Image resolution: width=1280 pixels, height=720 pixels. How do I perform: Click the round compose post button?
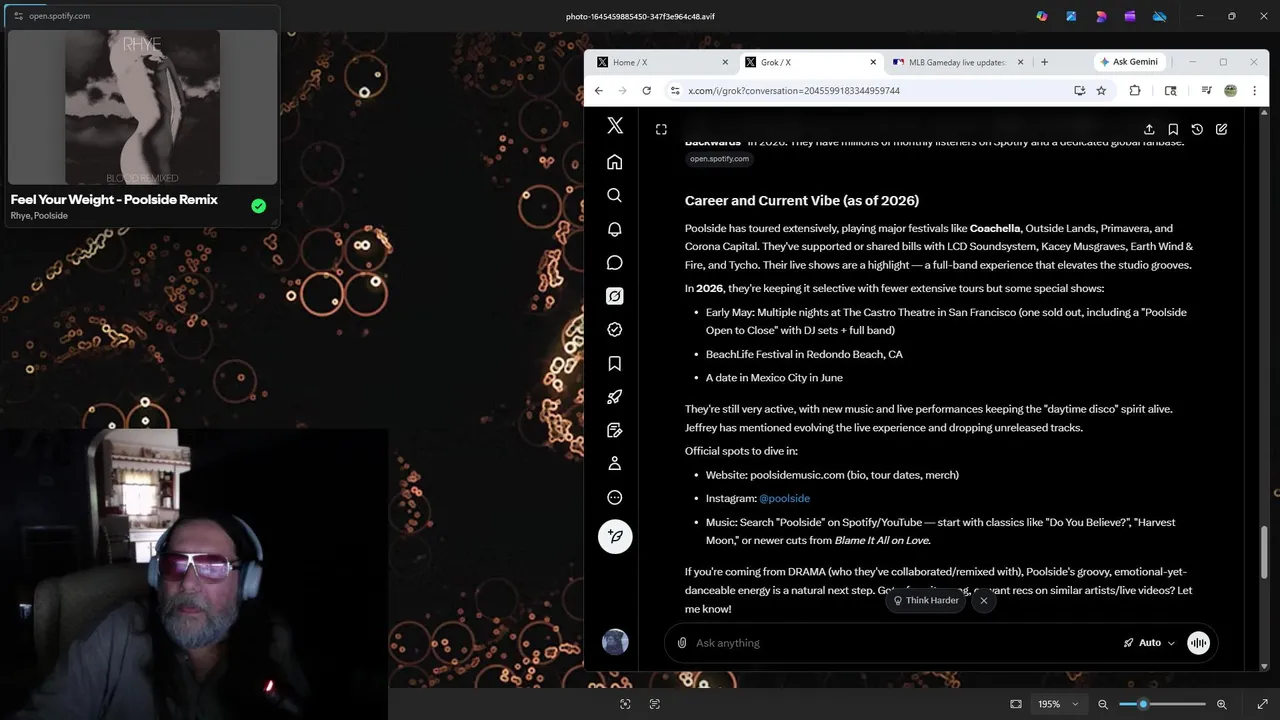point(615,536)
